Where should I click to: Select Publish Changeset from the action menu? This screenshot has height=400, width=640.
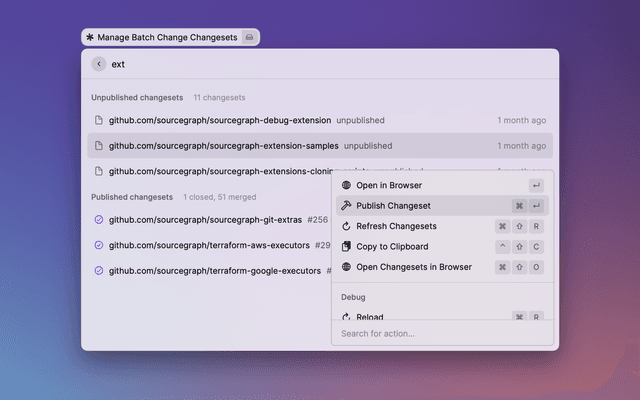point(394,206)
